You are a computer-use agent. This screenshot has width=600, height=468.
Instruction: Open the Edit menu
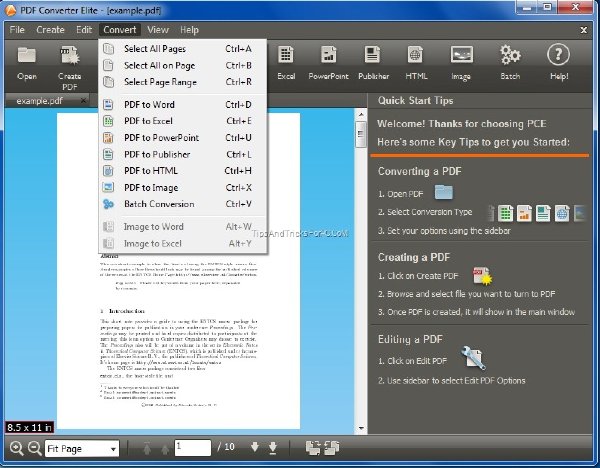[84, 30]
